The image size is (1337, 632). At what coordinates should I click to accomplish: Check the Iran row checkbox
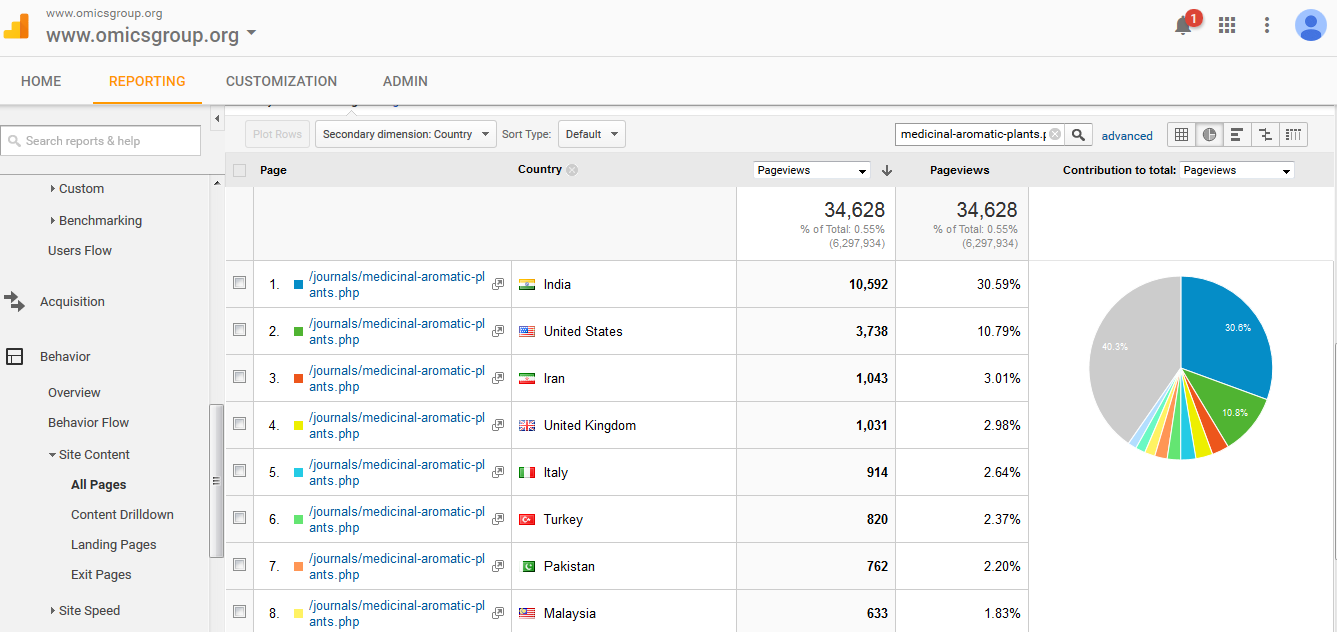point(239,377)
